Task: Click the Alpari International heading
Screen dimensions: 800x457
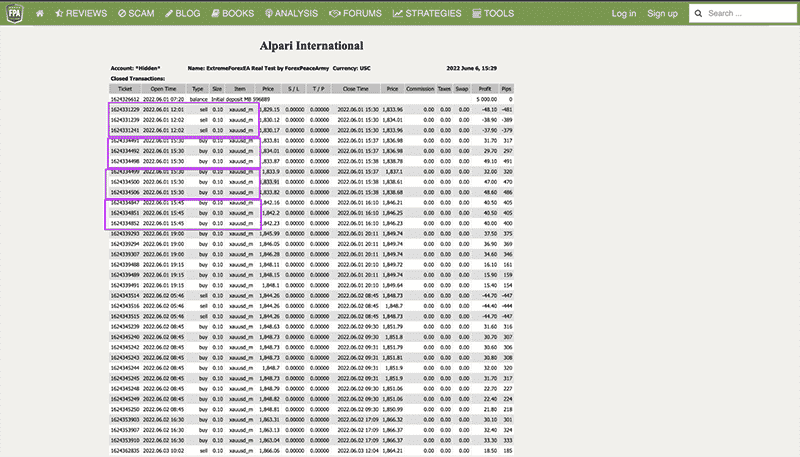Action: click(x=311, y=46)
